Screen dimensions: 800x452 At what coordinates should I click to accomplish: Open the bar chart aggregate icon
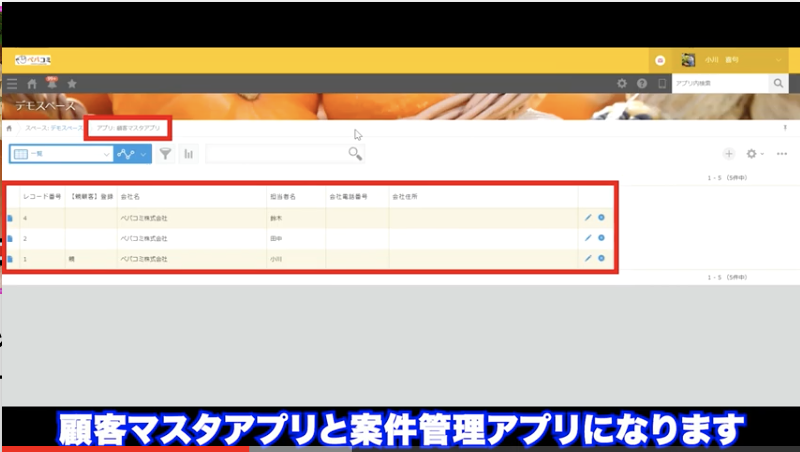pos(188,154)
